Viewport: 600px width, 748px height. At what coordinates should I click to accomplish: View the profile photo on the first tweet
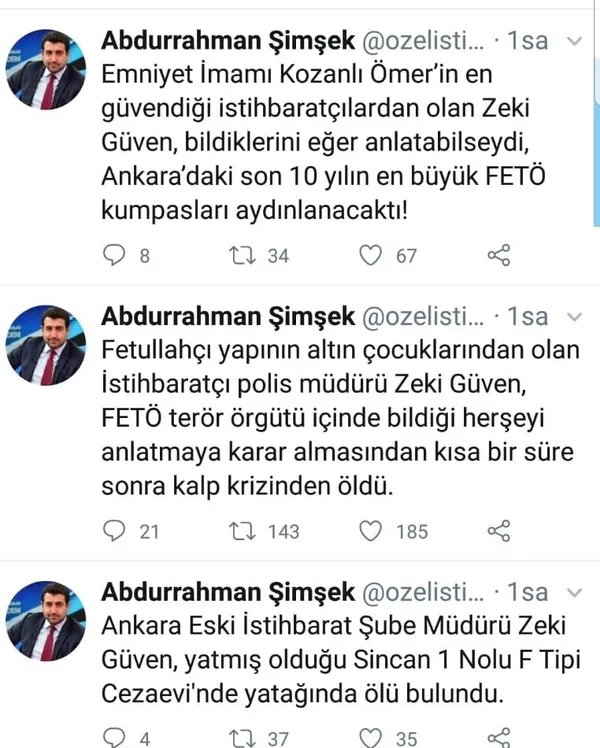coord(47,68)
